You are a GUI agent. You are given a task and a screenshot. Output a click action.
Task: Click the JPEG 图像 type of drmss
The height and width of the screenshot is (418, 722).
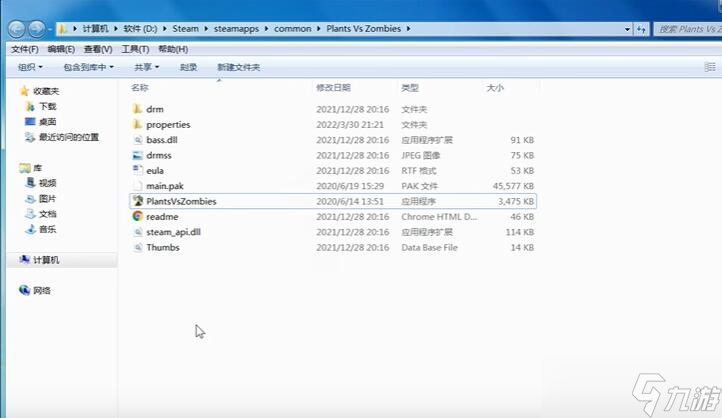421,155
